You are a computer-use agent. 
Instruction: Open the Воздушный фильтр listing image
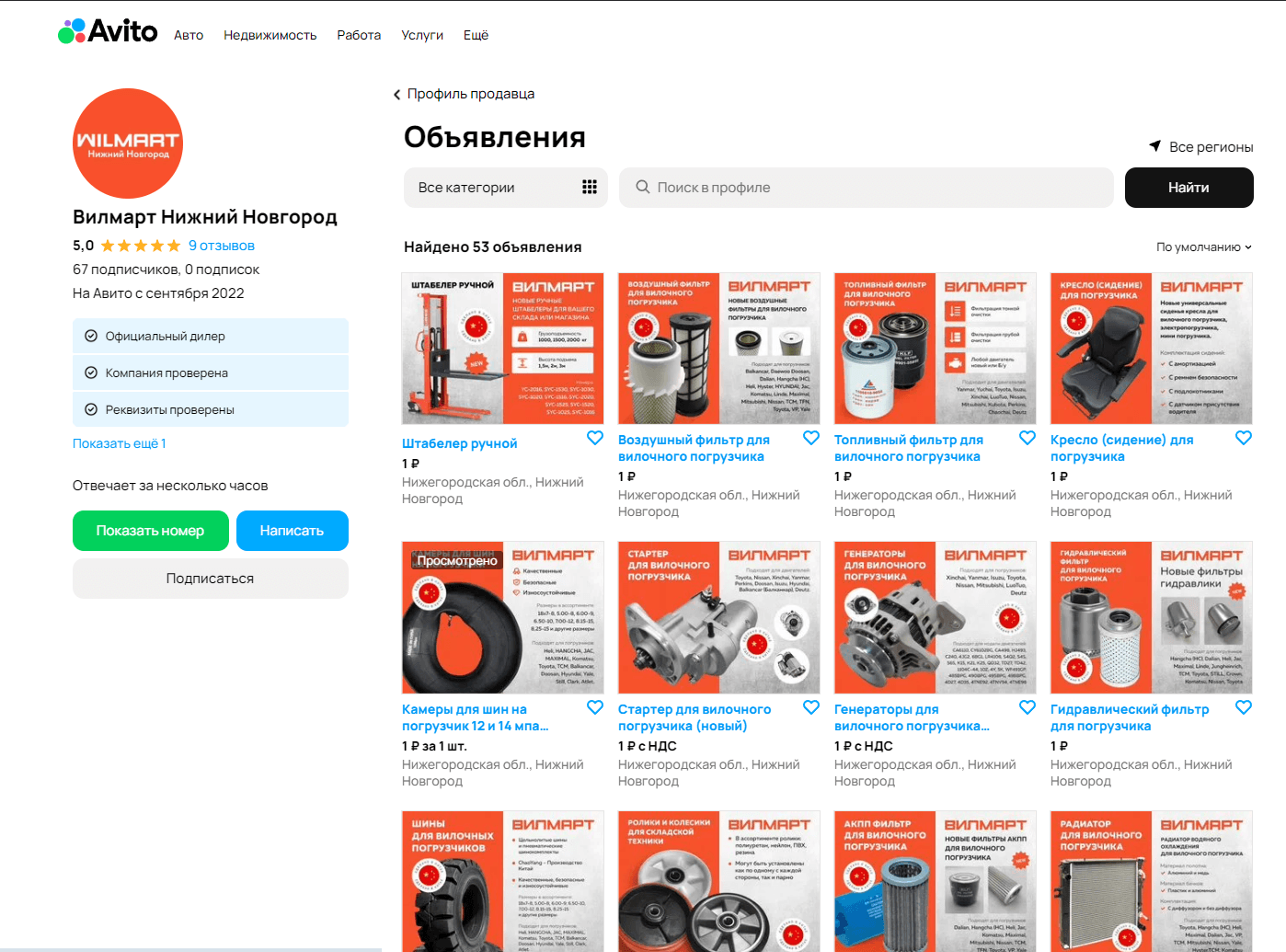click(x=719, y=349)
